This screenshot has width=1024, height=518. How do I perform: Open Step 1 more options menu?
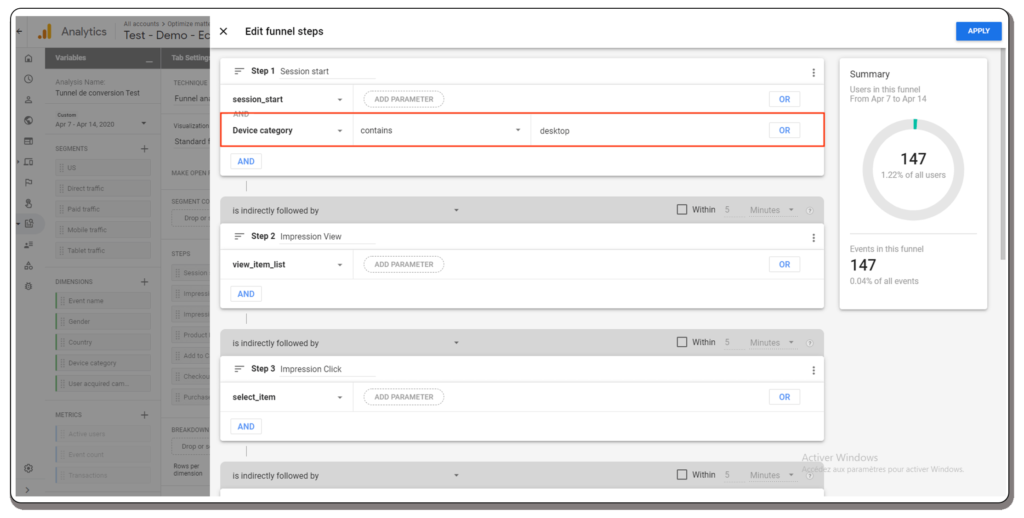click(814, 72)
